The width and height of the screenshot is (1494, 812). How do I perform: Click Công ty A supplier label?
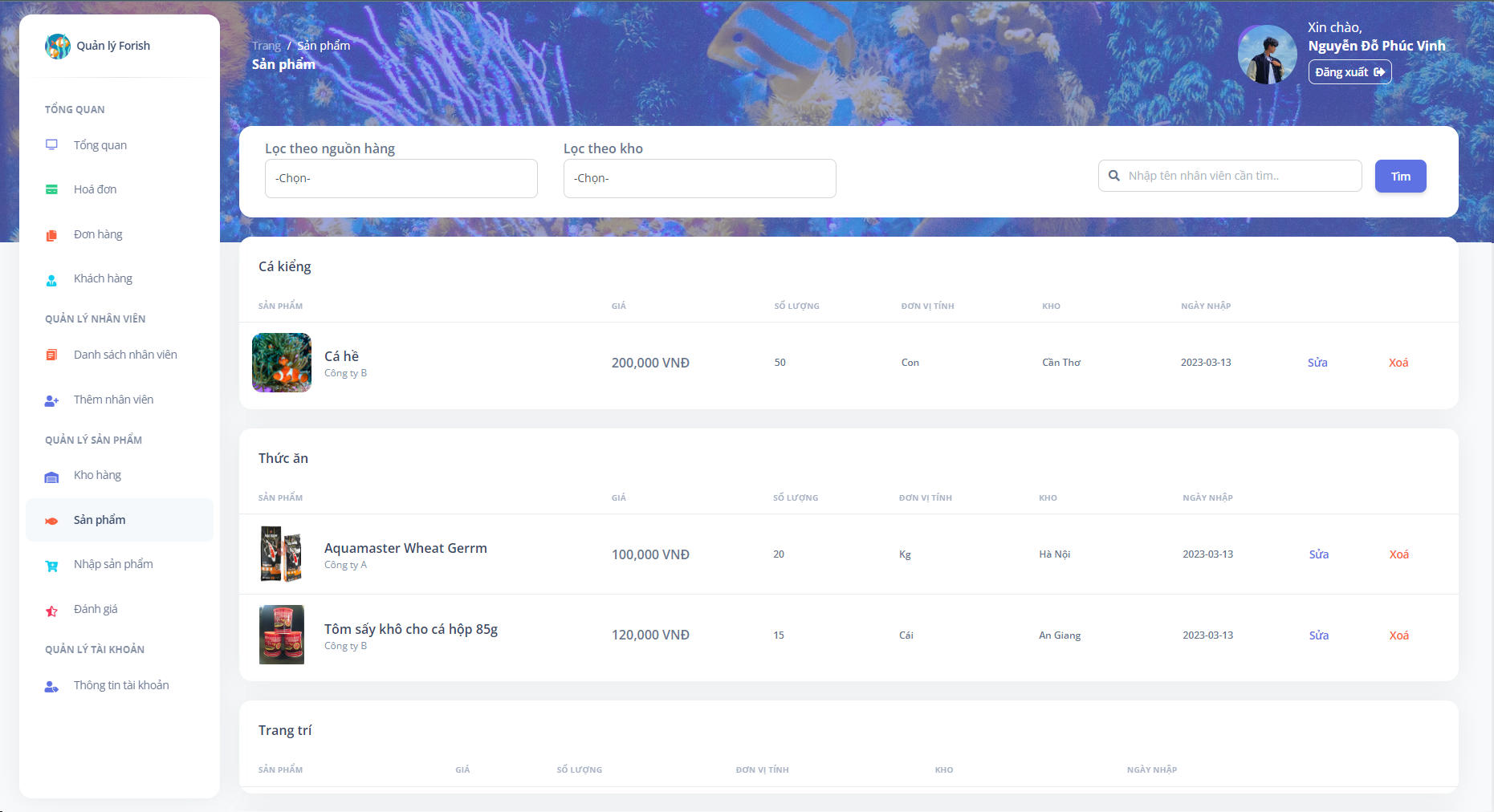coord(345,565)
